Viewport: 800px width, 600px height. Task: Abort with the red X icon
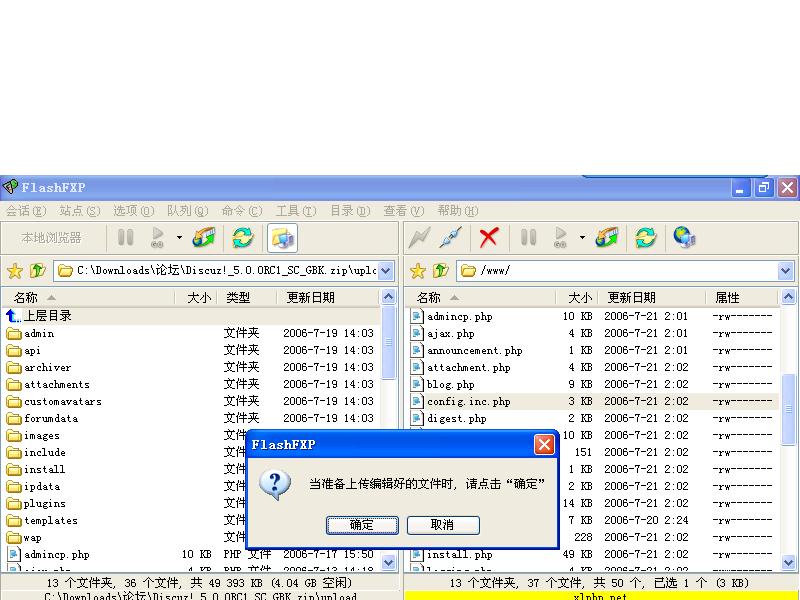489,238
